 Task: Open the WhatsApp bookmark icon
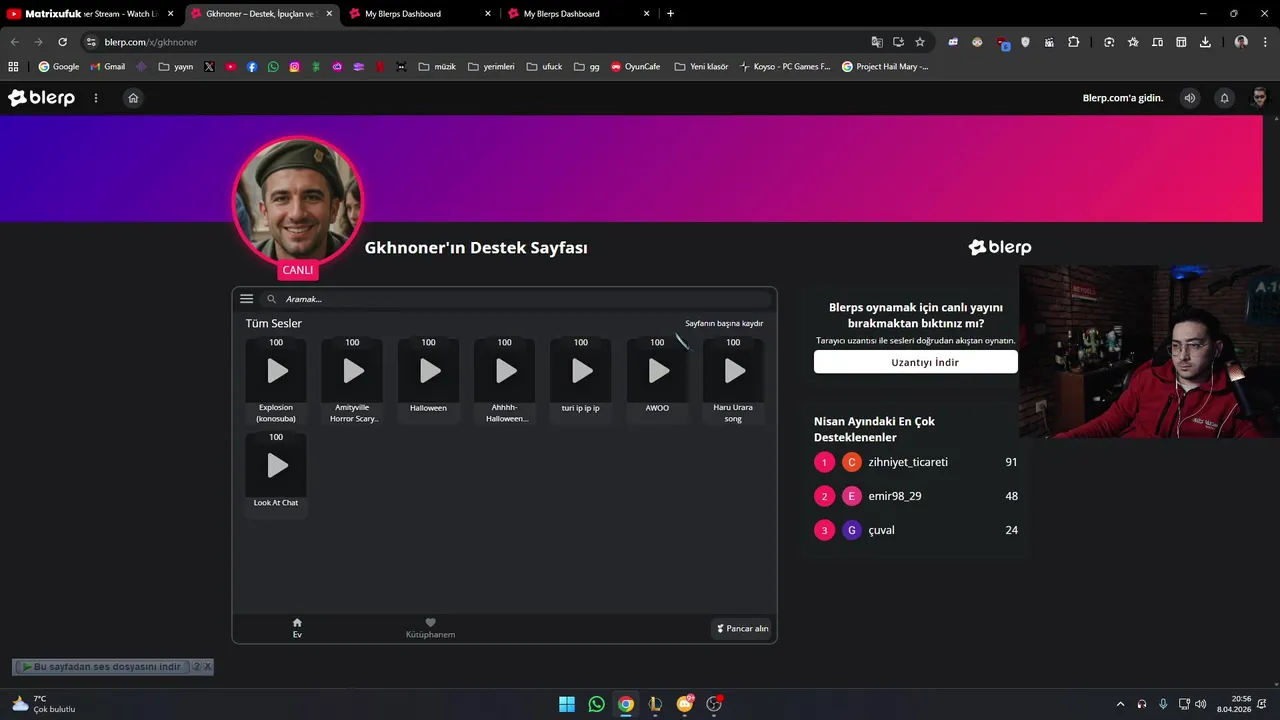[273, 67]
